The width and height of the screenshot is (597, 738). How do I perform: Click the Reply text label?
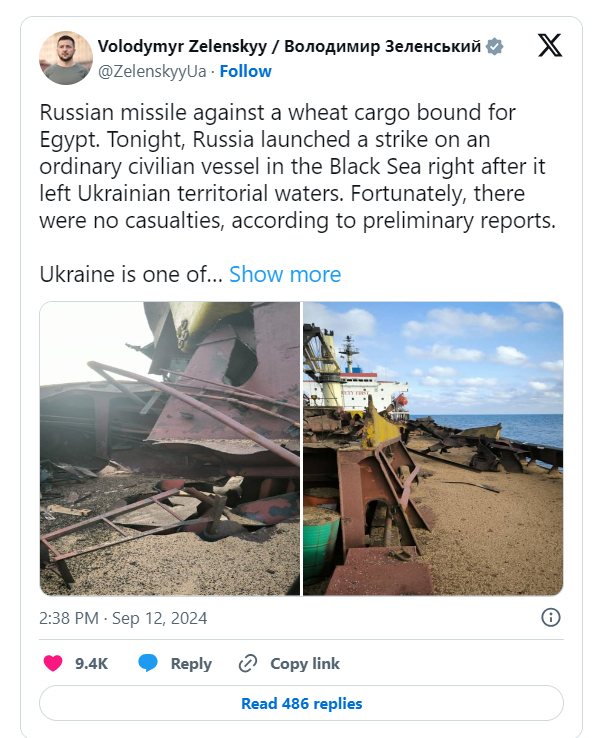click(191, 664)
